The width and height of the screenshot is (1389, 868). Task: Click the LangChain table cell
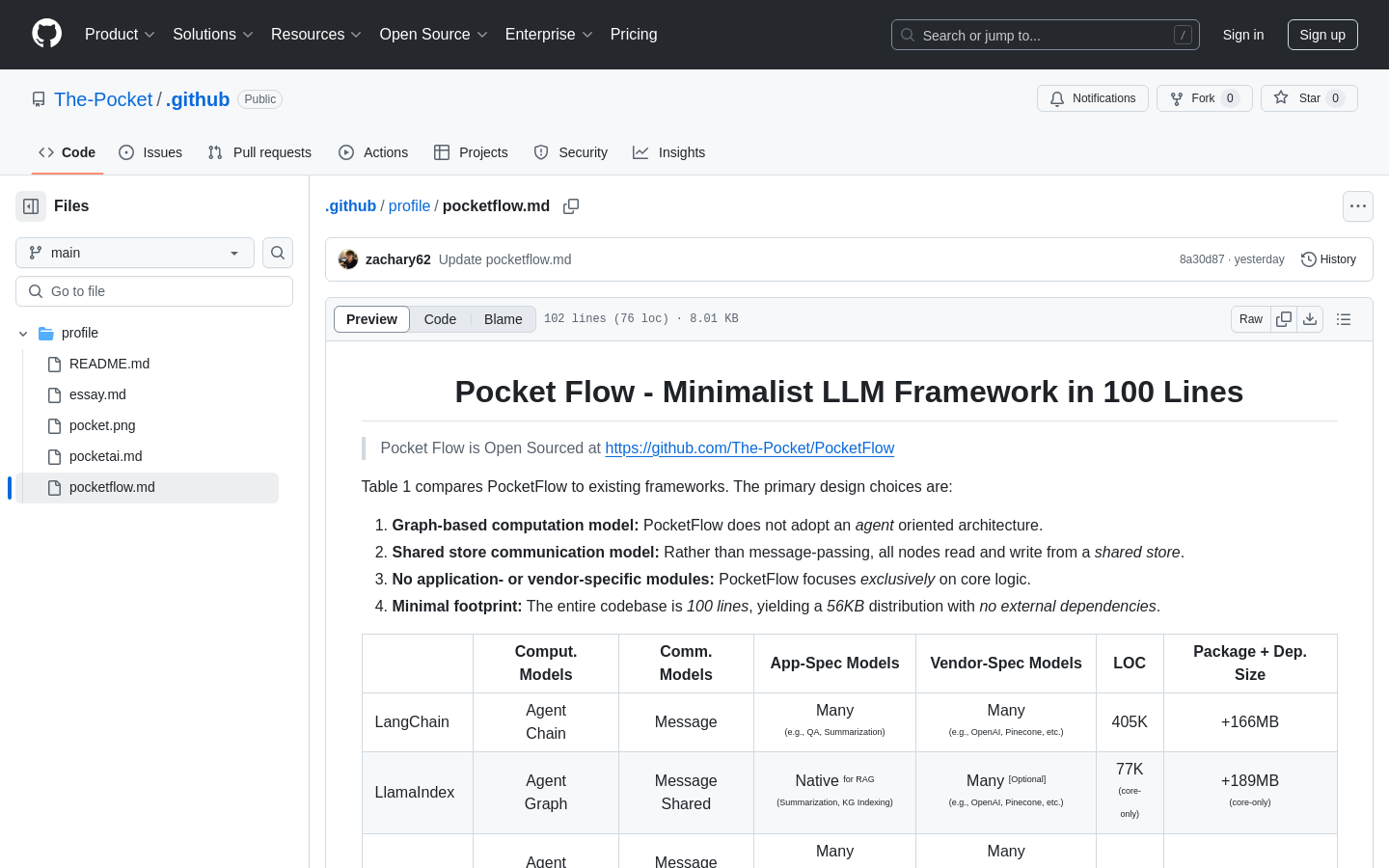pos(418,722)
